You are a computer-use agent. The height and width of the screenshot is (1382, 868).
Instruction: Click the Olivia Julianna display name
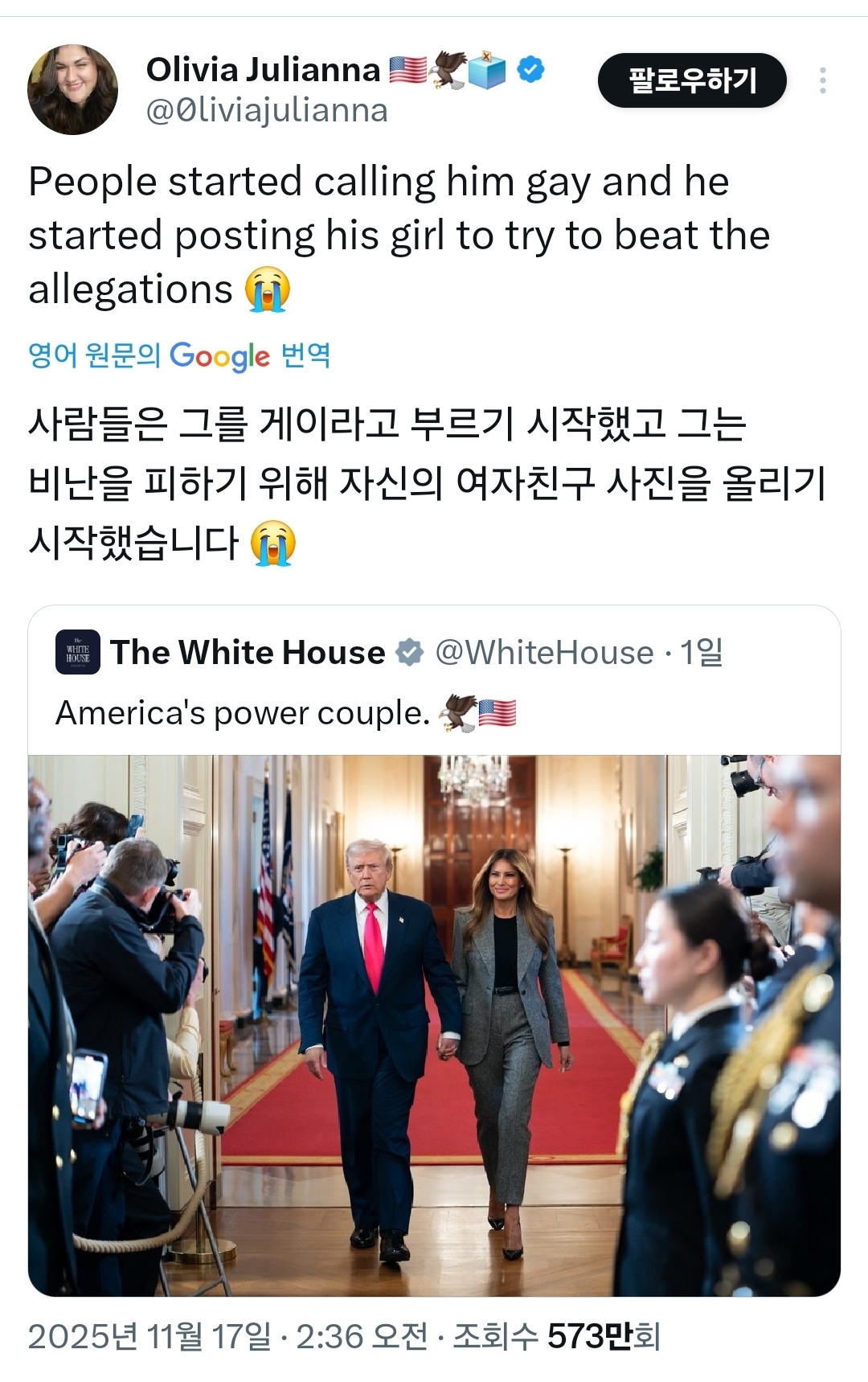tap(263, 70)
